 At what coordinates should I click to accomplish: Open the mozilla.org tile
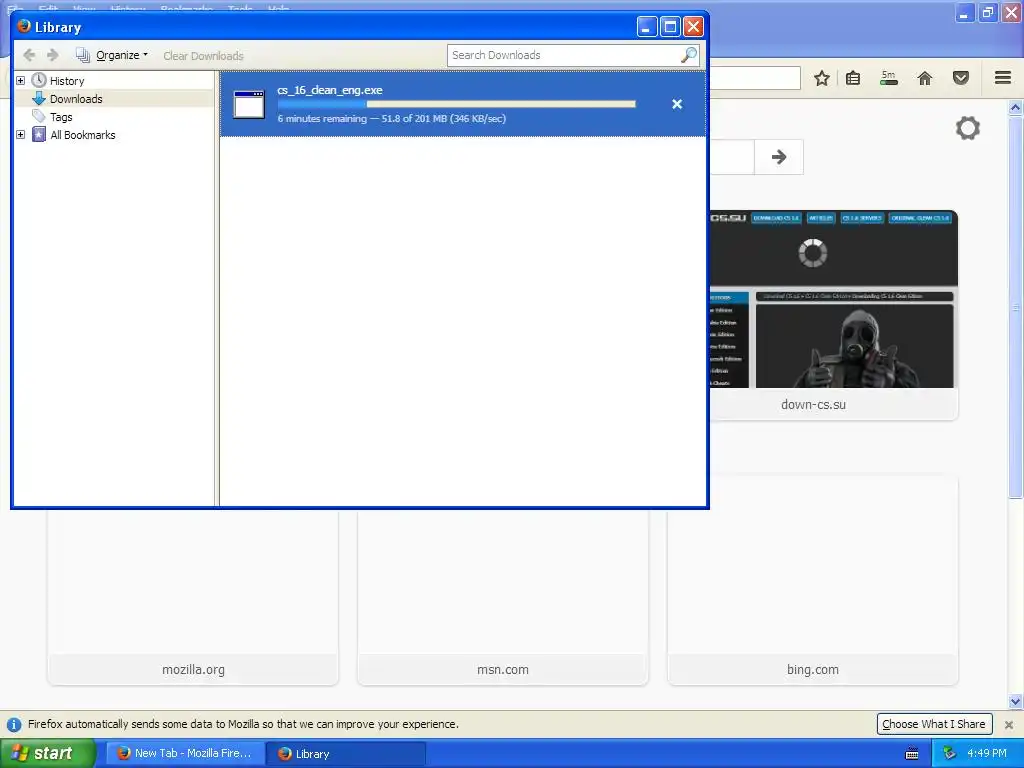193,597
